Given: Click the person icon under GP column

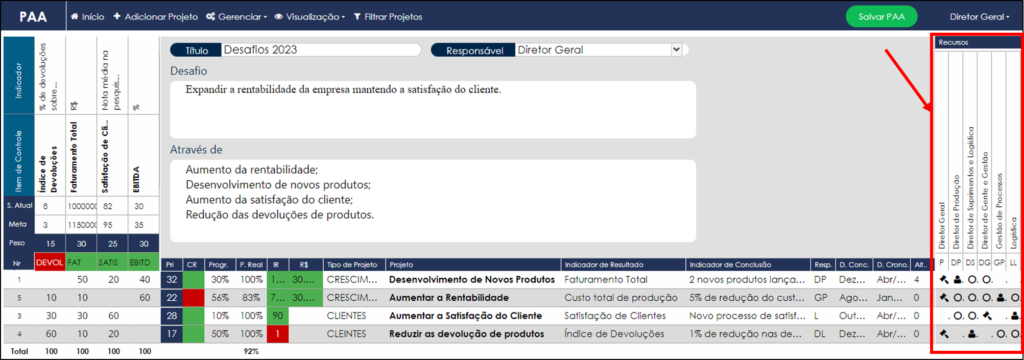Looking at the screenshot, I should point(1000,297).
